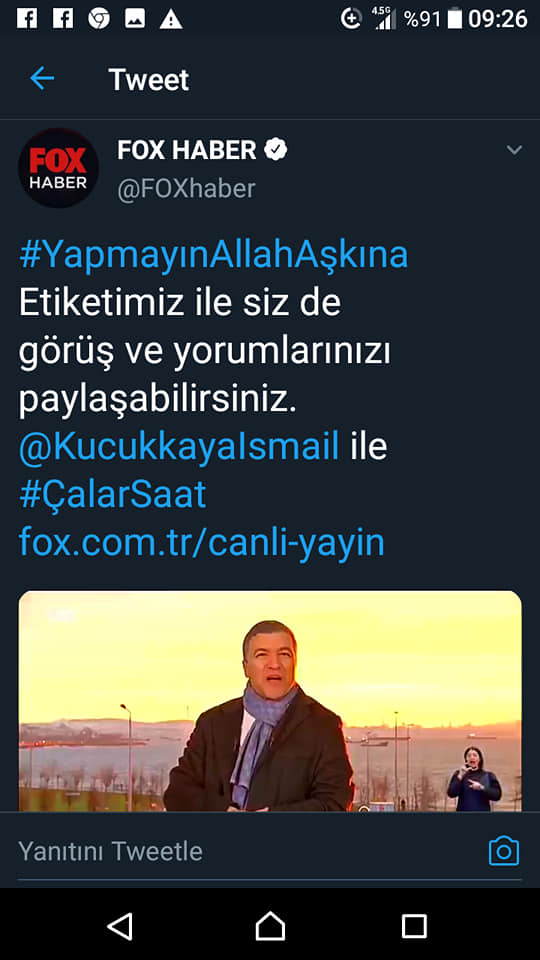Image resolution: width=540 pixels, height=960 pixels.
Task: Tap the @FOXhaber handle
Action: pyautogui.click(x=186, y=189)
